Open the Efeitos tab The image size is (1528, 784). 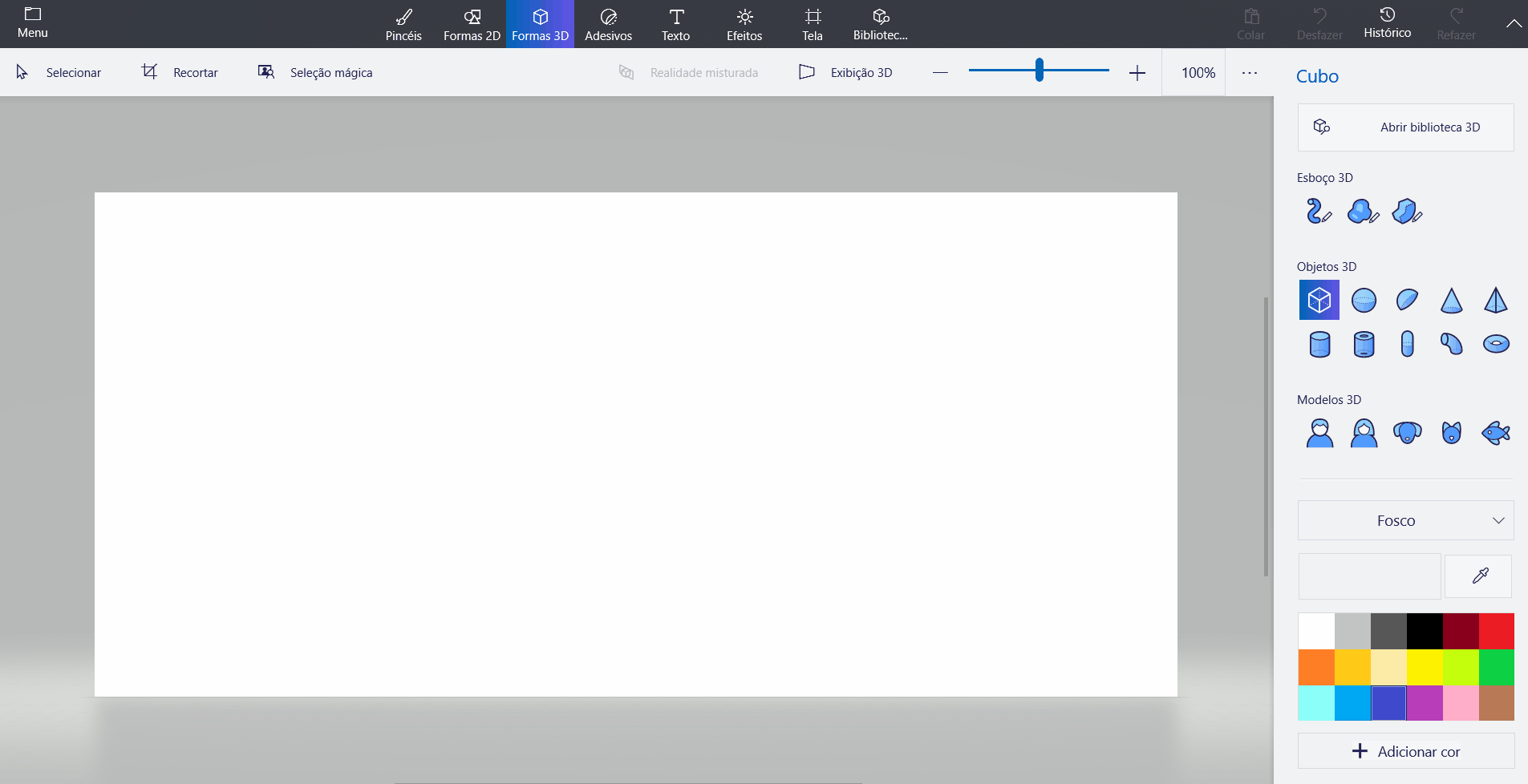tap(744, 24)
